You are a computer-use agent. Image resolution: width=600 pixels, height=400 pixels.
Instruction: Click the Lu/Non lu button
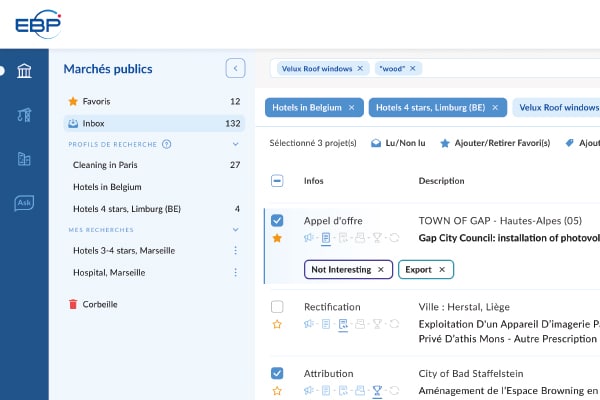(x=400, y=143)
